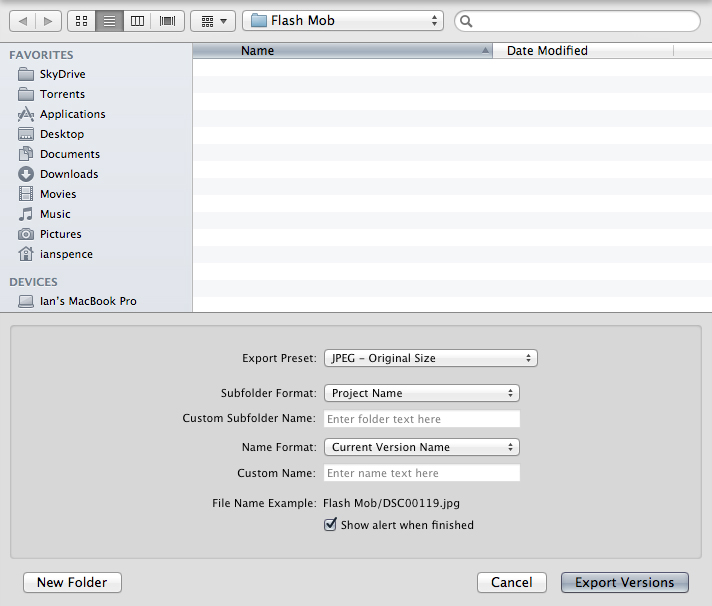
Task: Open the Name Format dropdown
Action: click(421, 447)
